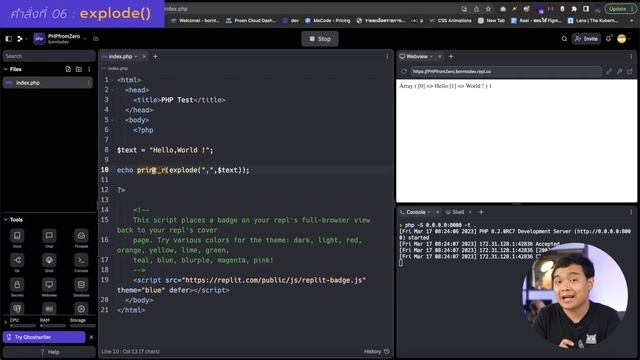Invite collaborators to the repl

(587, 39)
